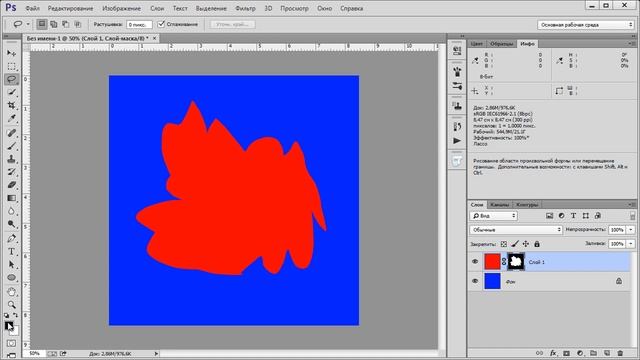The width and height of the screenshot is (640, 360).
Task: Open the History collapsed panel
Action: 457,127
